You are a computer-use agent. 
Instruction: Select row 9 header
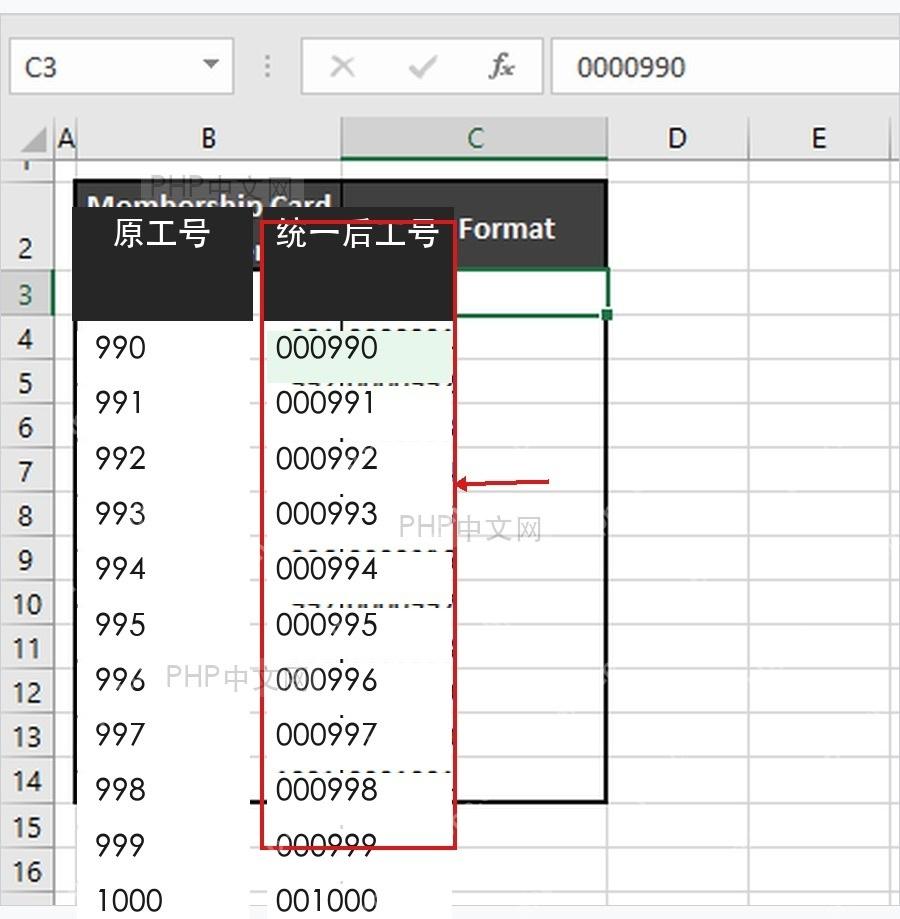pyautogui.click(x=26, y=559)
